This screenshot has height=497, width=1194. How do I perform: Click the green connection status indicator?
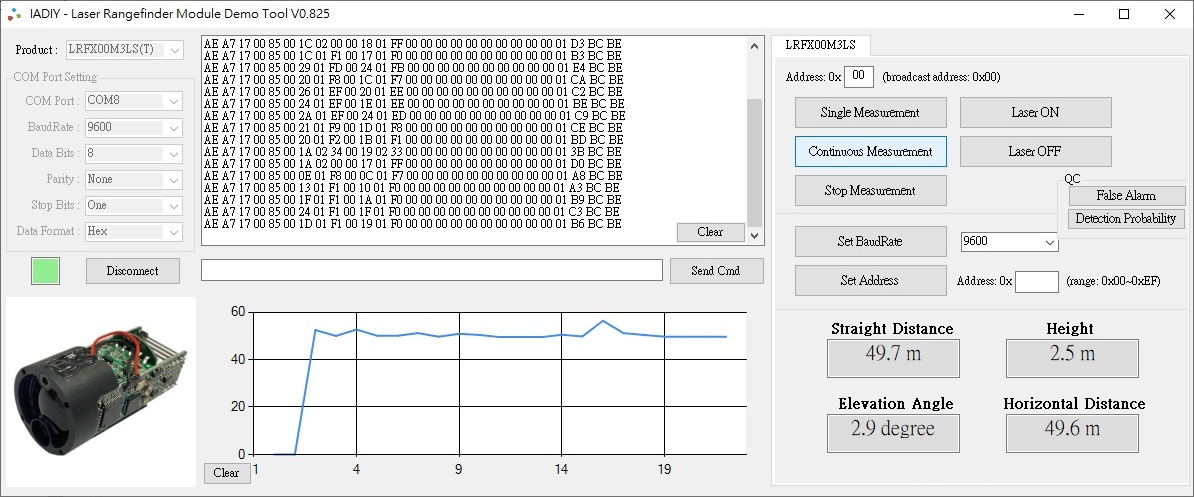pos(45,270)
